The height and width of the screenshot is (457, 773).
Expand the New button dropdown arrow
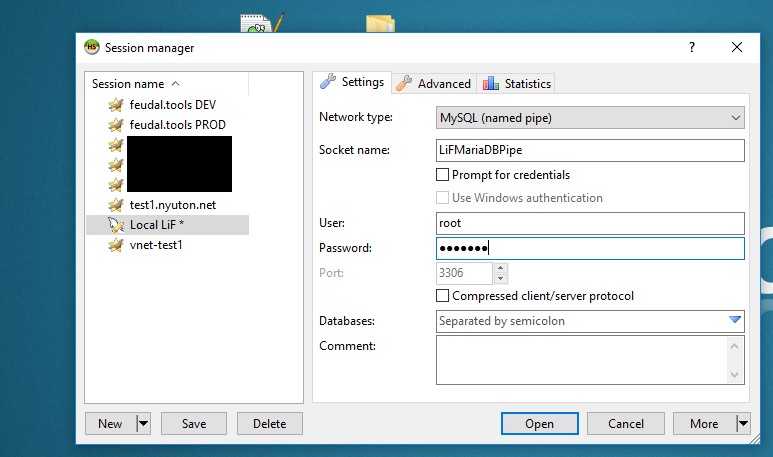click(x=143, y=424)
